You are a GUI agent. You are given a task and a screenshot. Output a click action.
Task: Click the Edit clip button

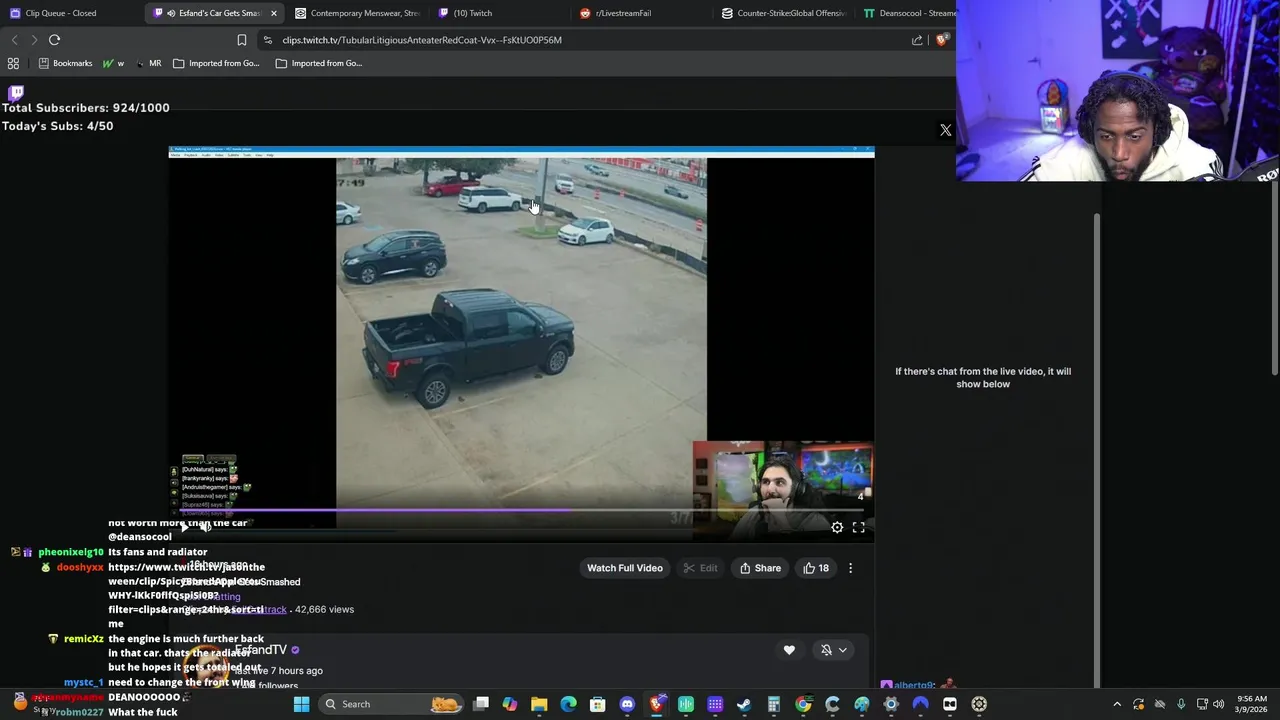700,568
